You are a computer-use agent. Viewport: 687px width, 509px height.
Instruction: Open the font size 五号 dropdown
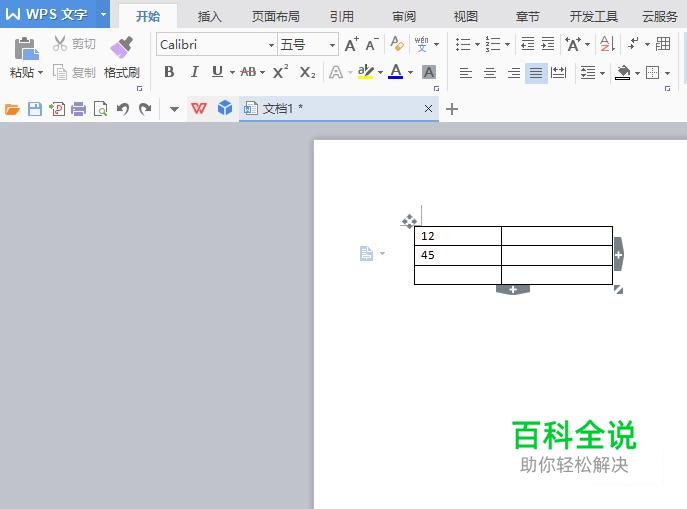pyautogui.click(x=333, y=45)
